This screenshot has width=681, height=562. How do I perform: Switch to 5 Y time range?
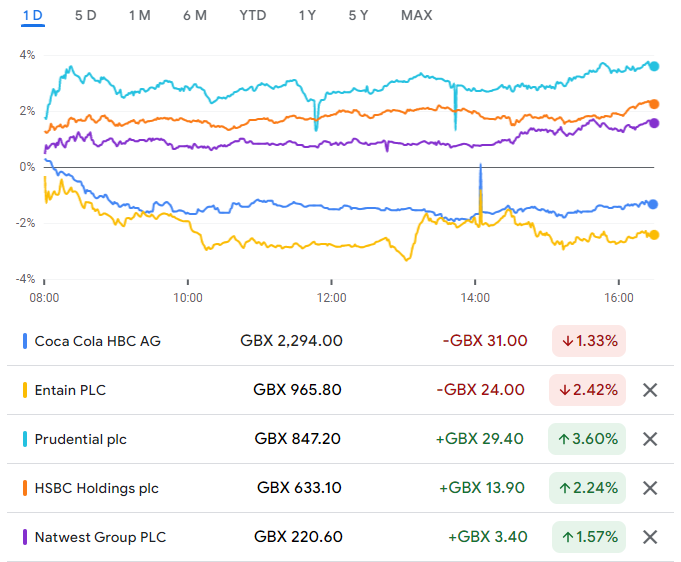pyautogui.click(x=358, y=16)
